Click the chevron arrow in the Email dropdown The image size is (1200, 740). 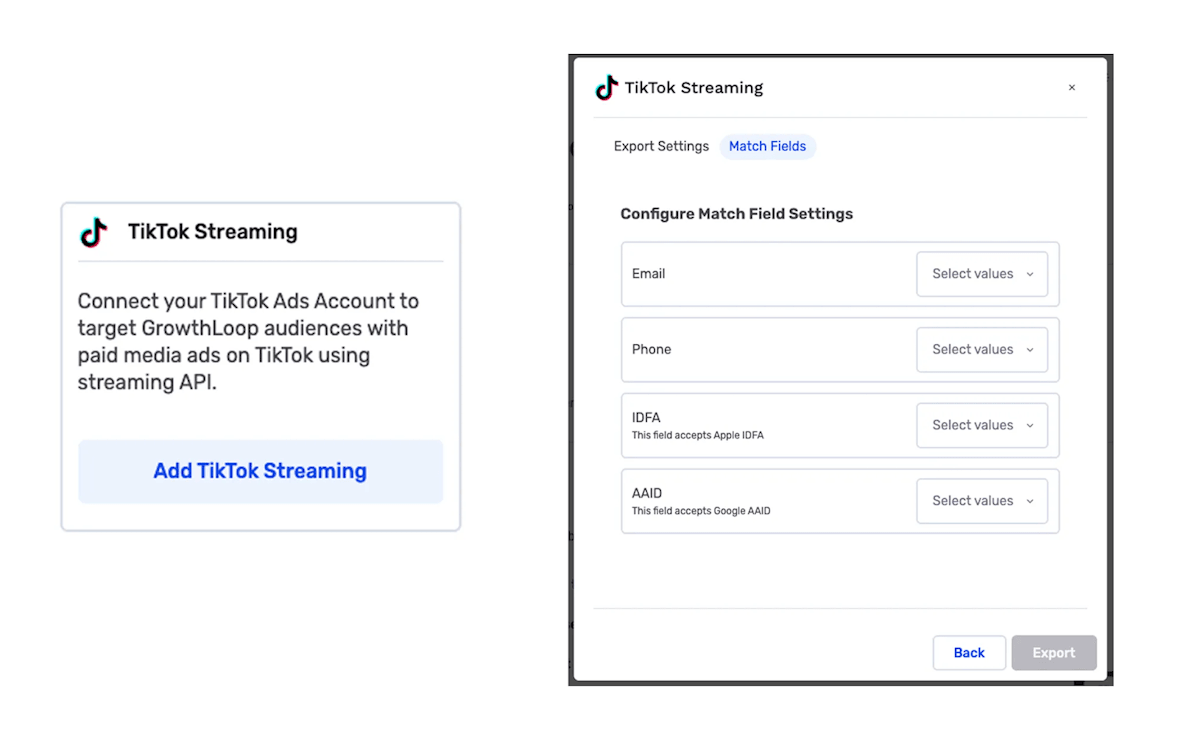coord(1030,274)
